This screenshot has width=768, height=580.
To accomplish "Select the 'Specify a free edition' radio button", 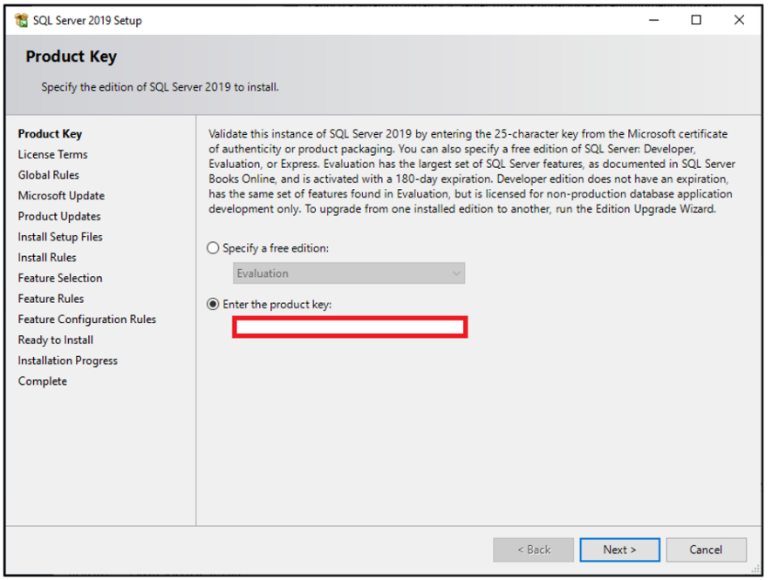I will click(x=213, y=248).
